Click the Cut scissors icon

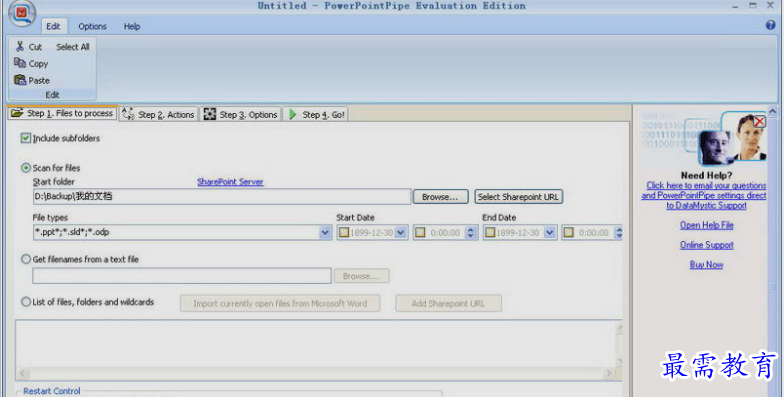[x=20, y=46]
